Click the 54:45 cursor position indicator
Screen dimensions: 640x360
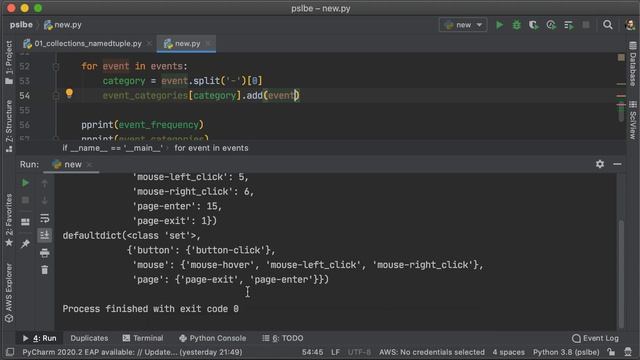(x=312, y=352)
